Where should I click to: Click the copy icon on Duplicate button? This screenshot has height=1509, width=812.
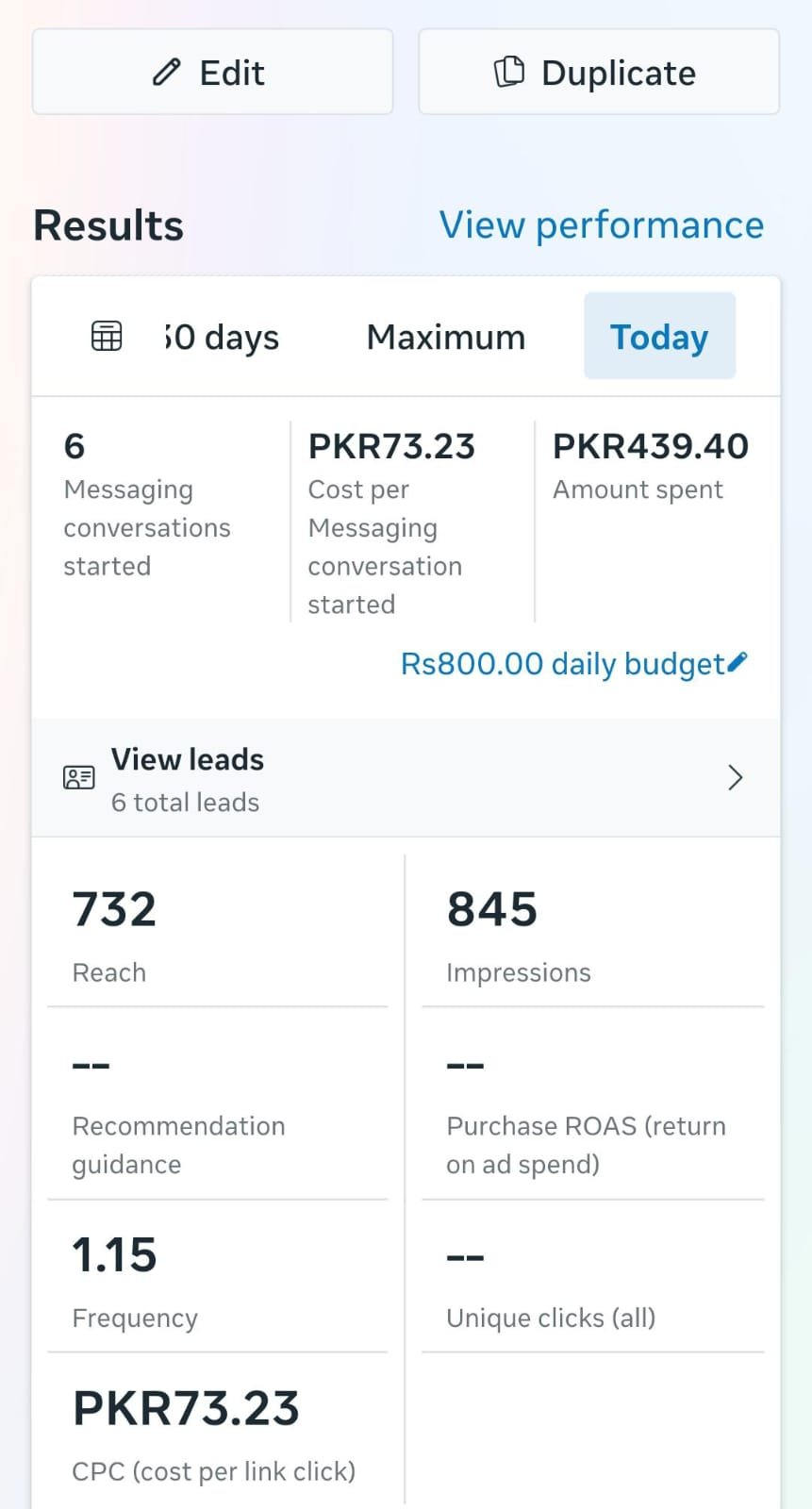pos(509,72)
